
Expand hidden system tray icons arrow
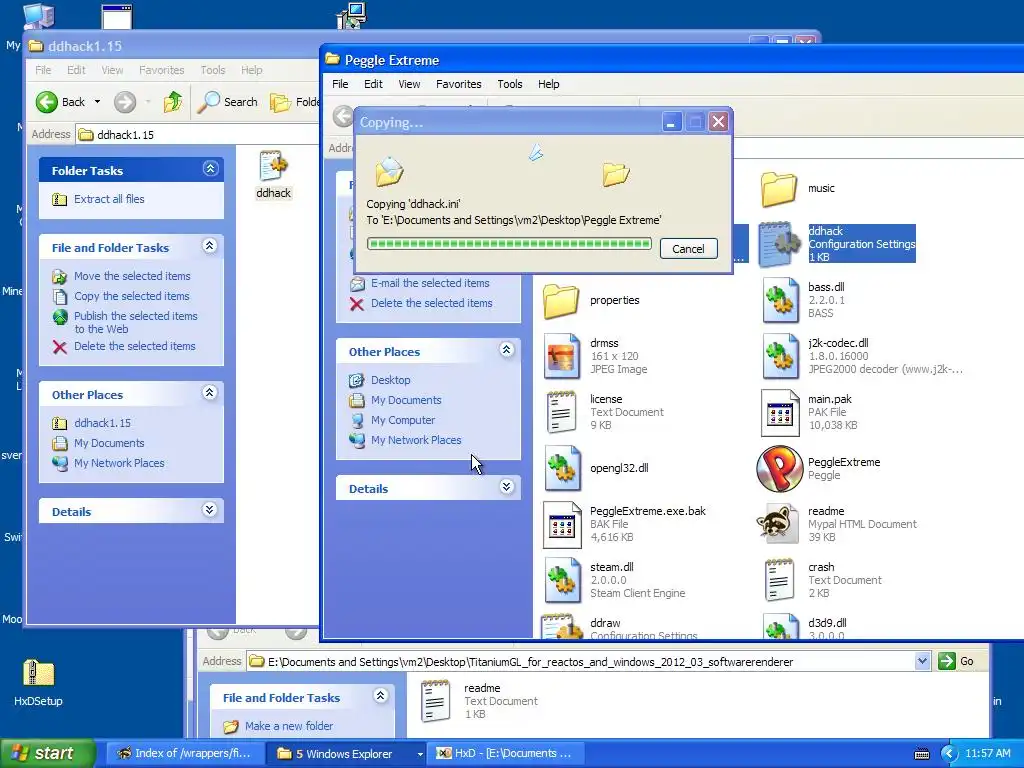[x=948, y=754]
